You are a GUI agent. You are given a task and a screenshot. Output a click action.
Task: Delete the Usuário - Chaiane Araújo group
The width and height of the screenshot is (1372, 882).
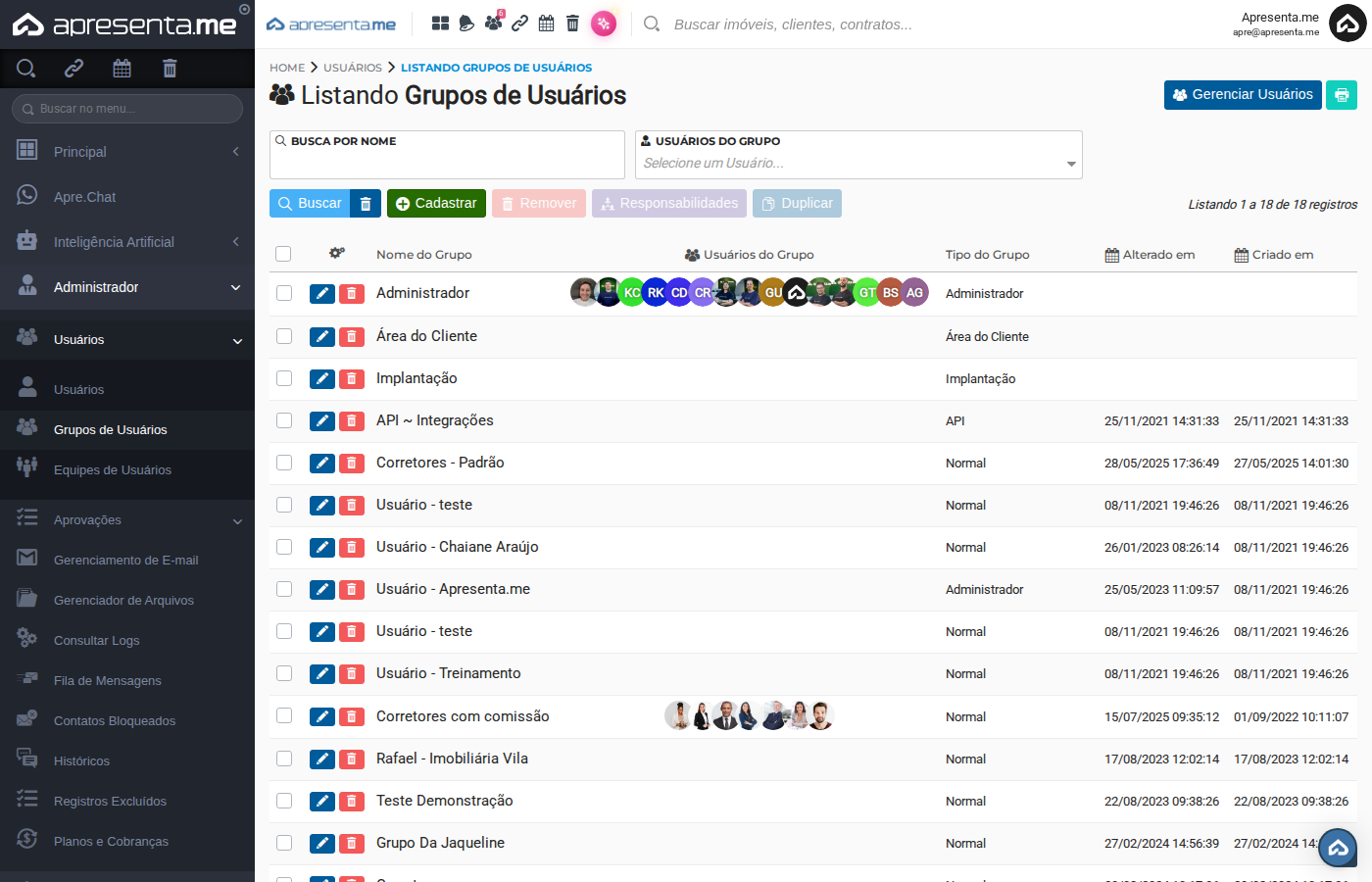click(x=352, y=548)
